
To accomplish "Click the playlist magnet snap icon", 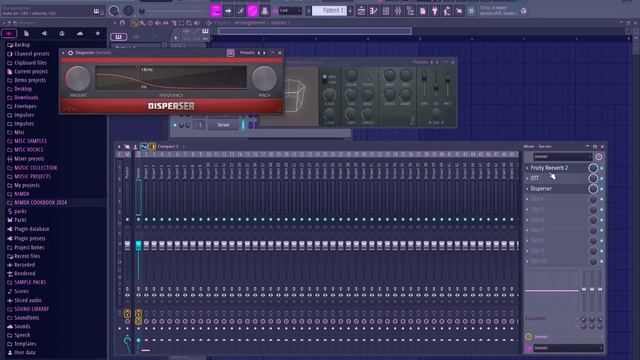I will [x=122, y=23].
